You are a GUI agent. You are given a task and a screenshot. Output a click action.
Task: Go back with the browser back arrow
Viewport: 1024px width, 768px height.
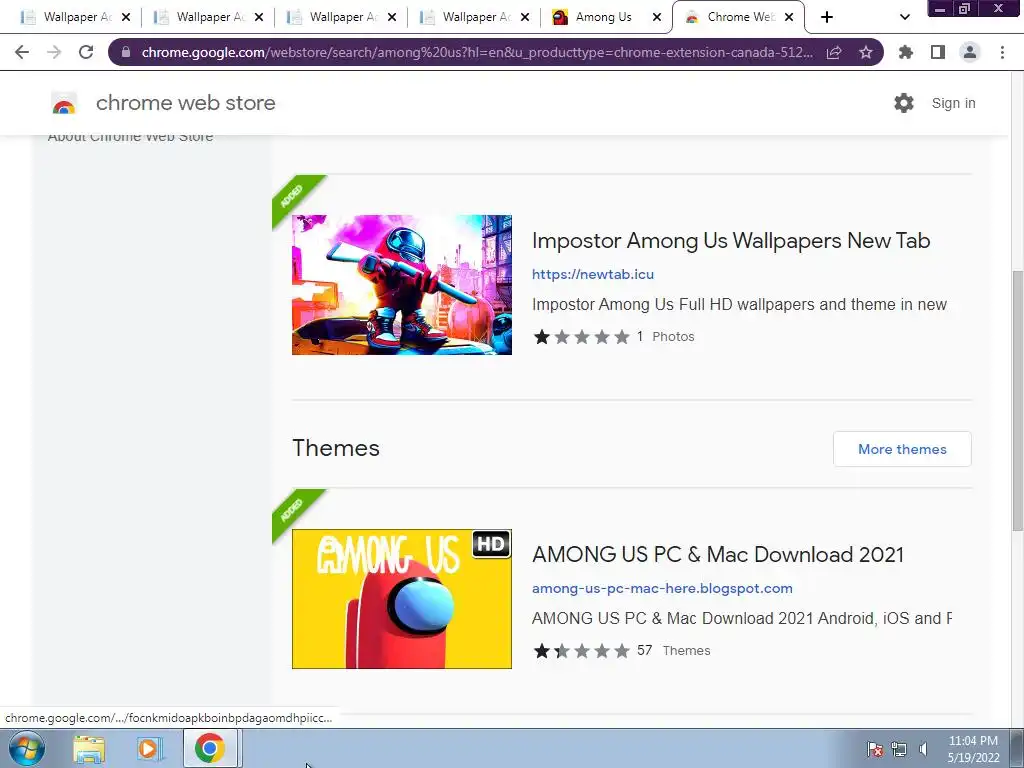pyautogui.click(x=22, y=52)
